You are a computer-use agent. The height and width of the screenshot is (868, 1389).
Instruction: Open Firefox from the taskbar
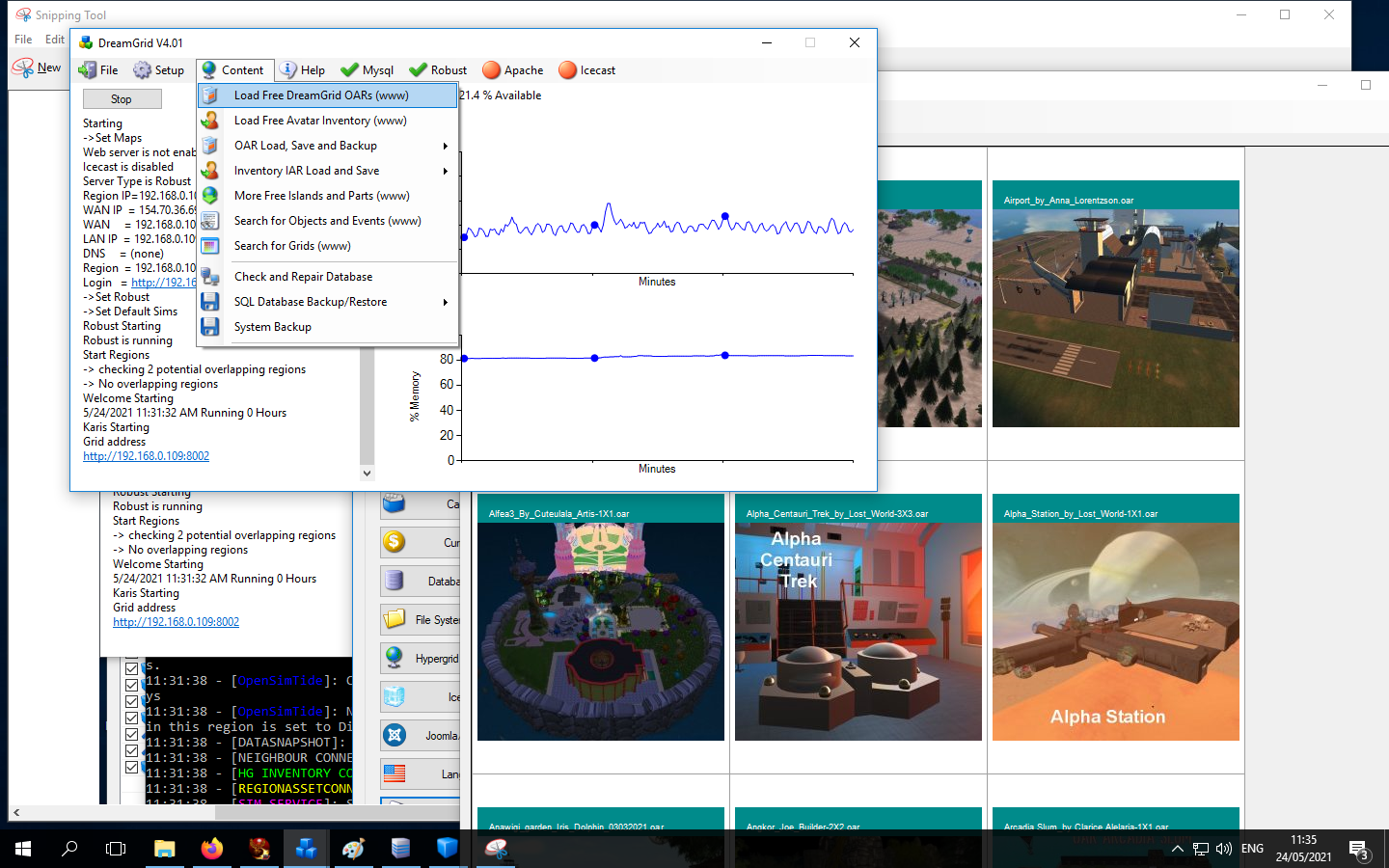(x=211, y=849)
